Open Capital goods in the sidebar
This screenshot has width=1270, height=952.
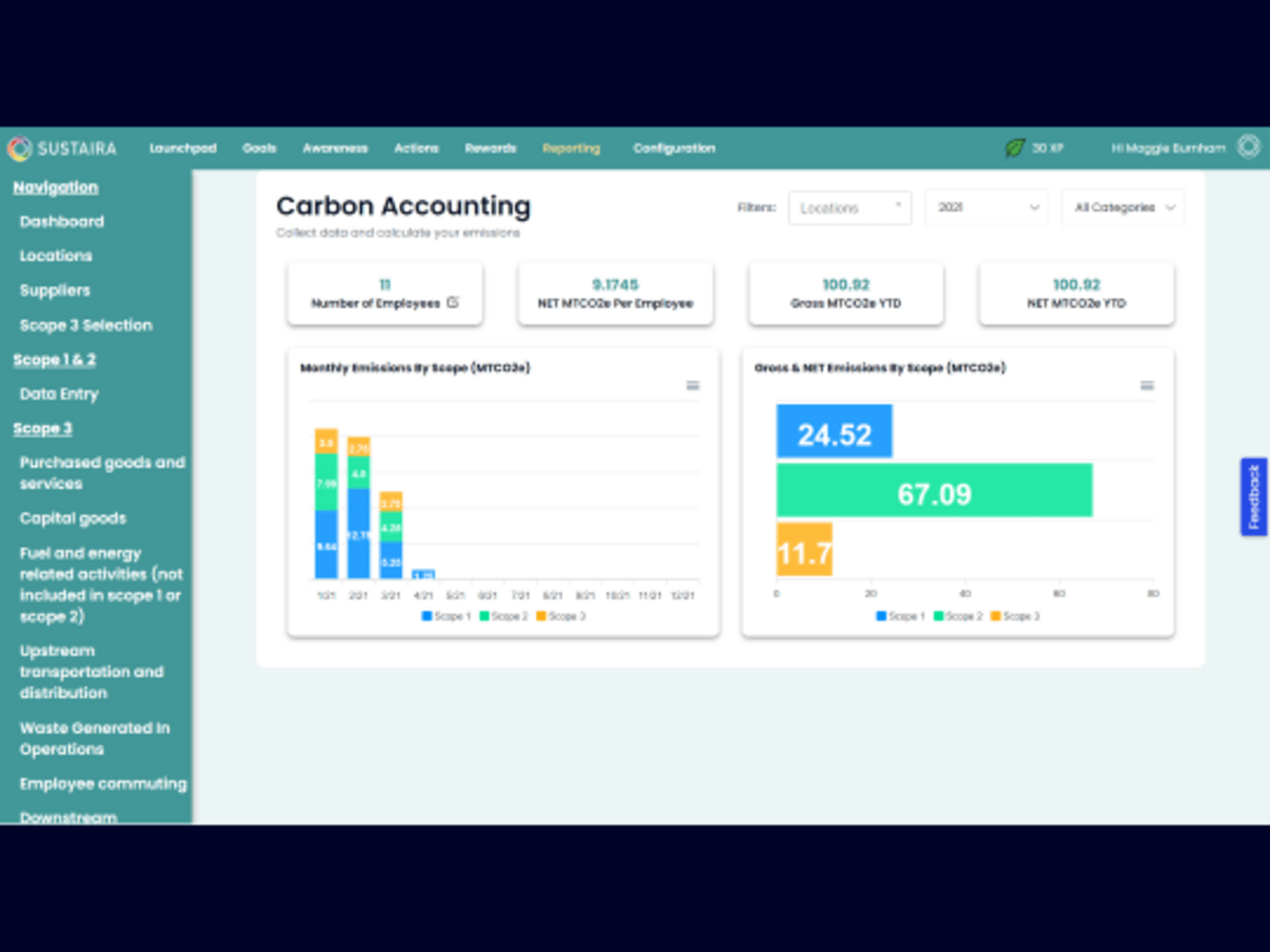73,519
